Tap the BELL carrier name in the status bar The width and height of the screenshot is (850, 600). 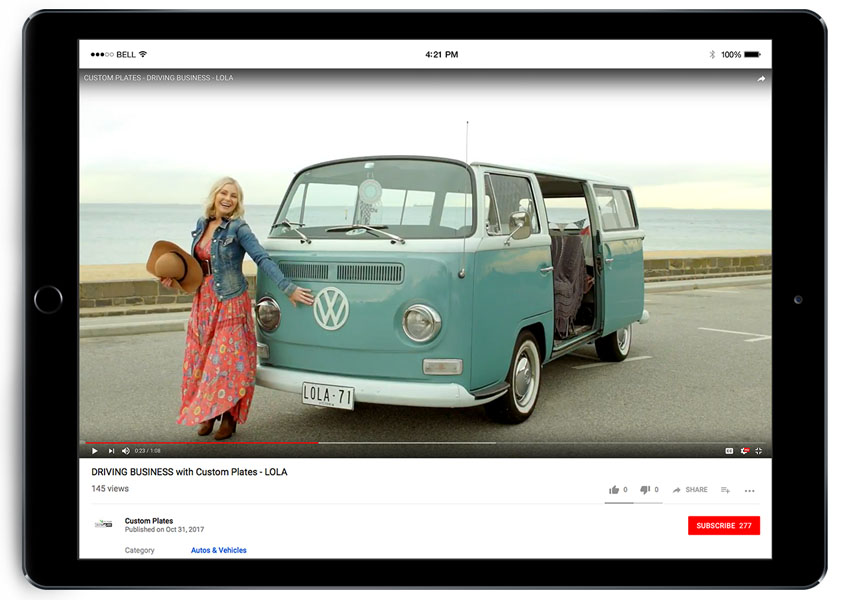click(x=126, y=54)
